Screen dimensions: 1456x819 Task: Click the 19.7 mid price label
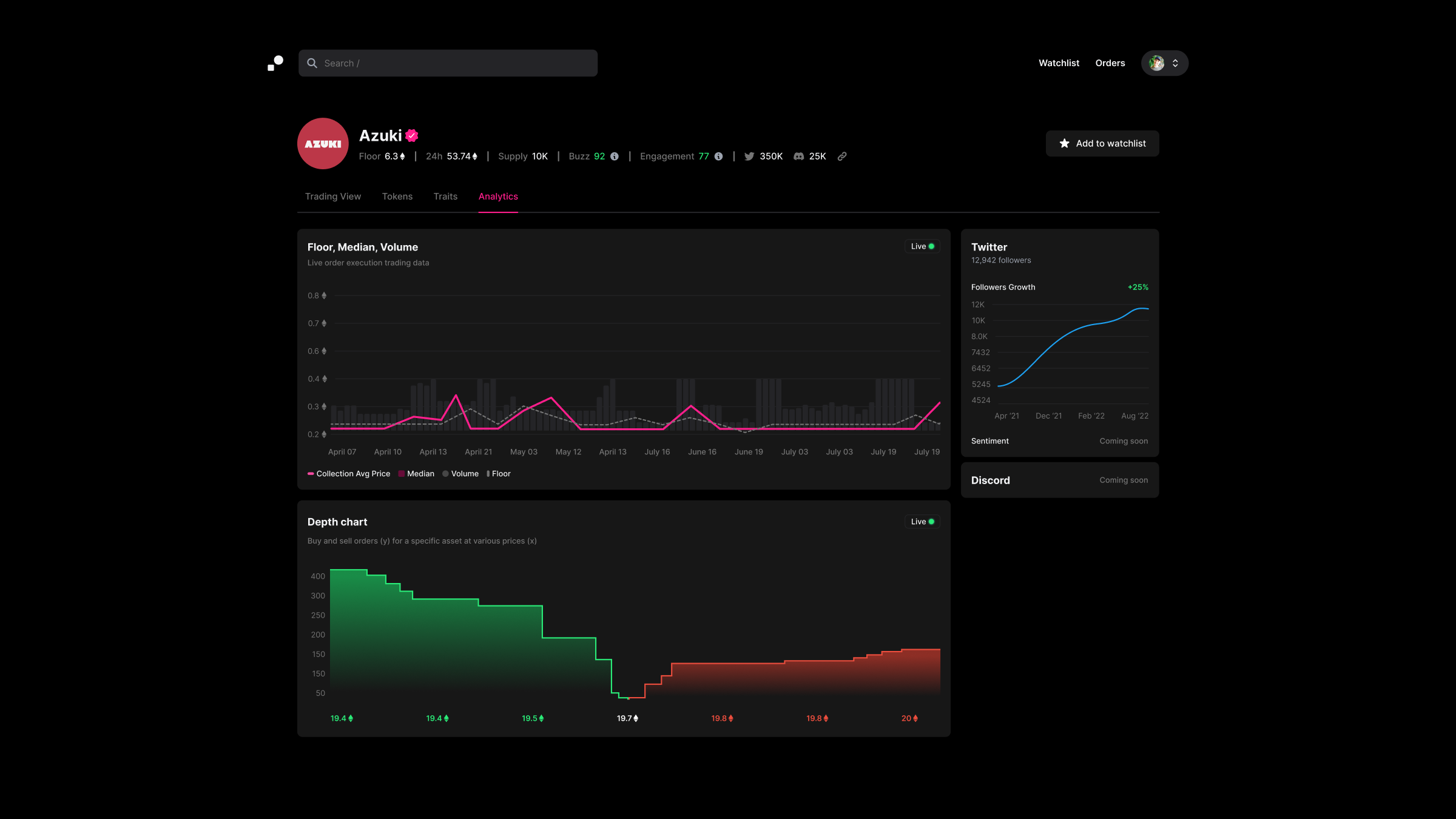click(x=627, y=718)
